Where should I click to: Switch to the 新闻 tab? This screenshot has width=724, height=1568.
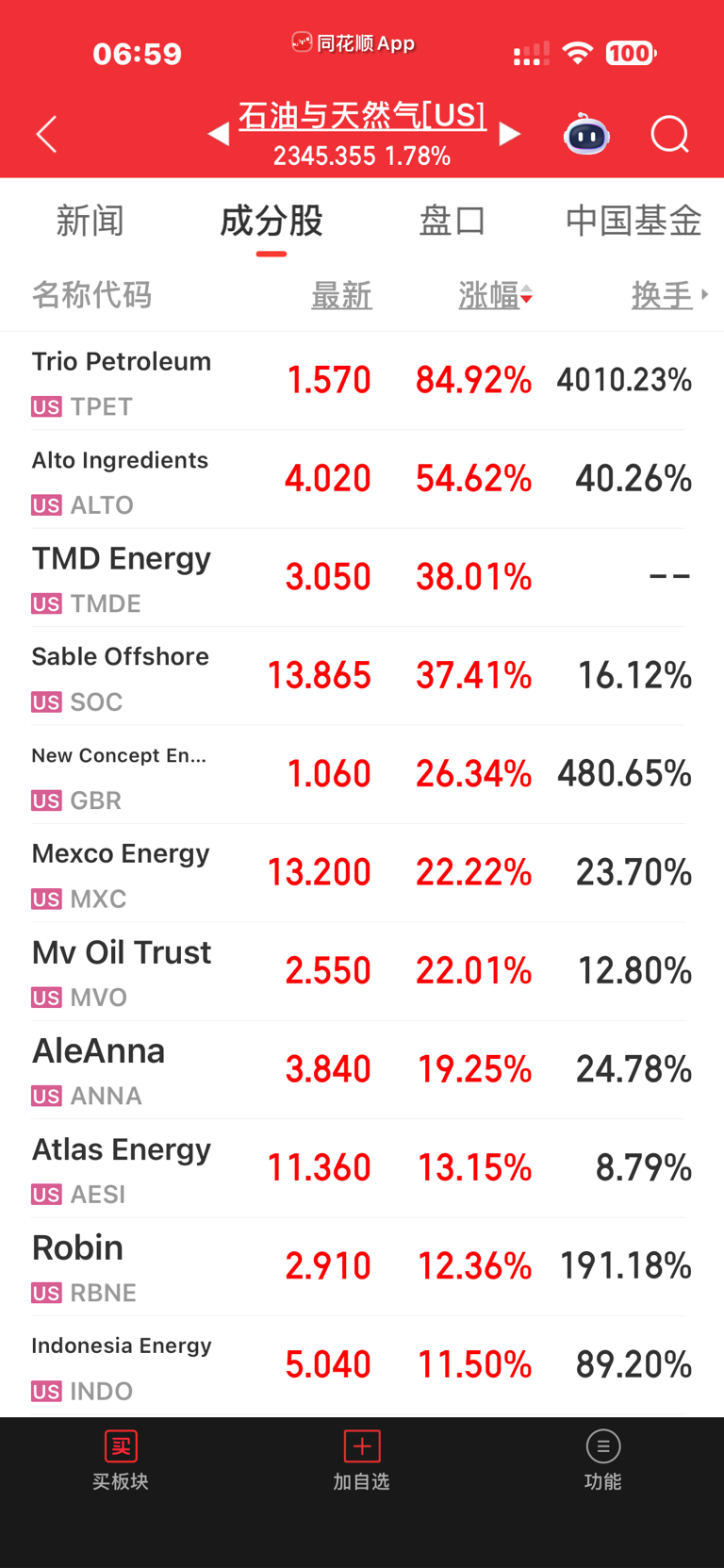(x=90, y=221)
